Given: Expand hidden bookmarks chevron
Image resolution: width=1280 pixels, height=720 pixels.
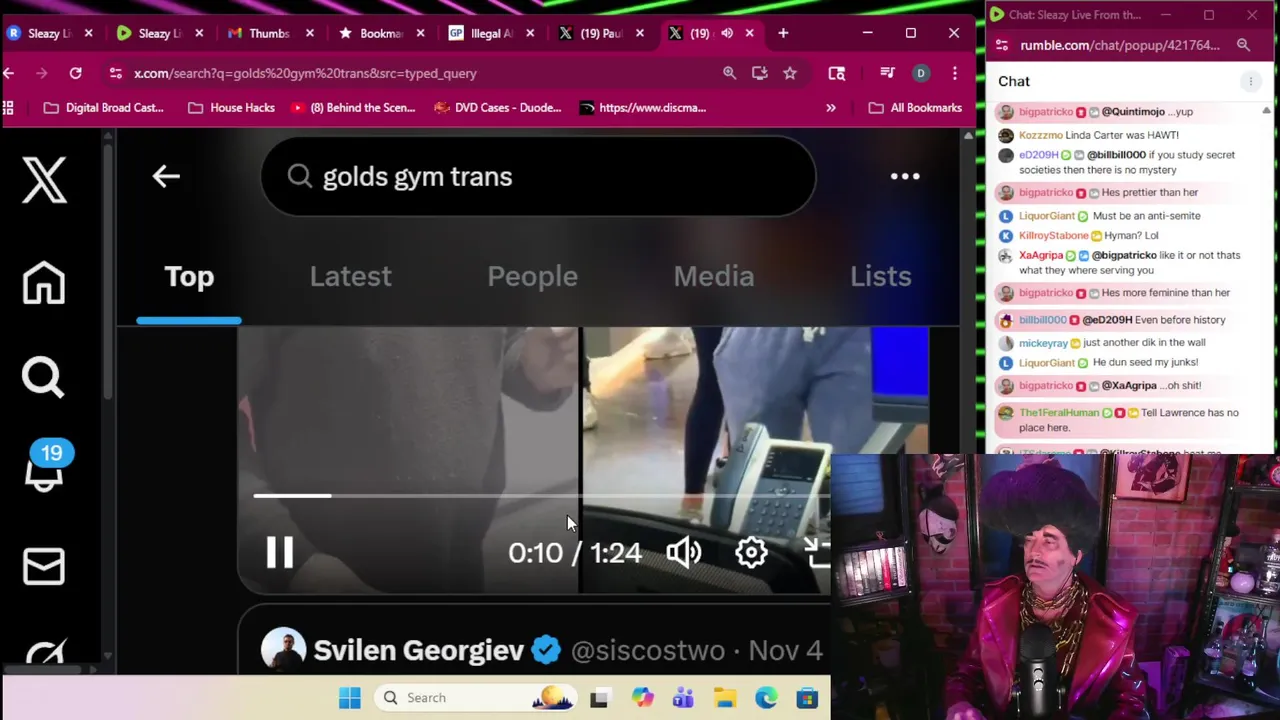Looking at the screenshot, I should coord(830,108).
